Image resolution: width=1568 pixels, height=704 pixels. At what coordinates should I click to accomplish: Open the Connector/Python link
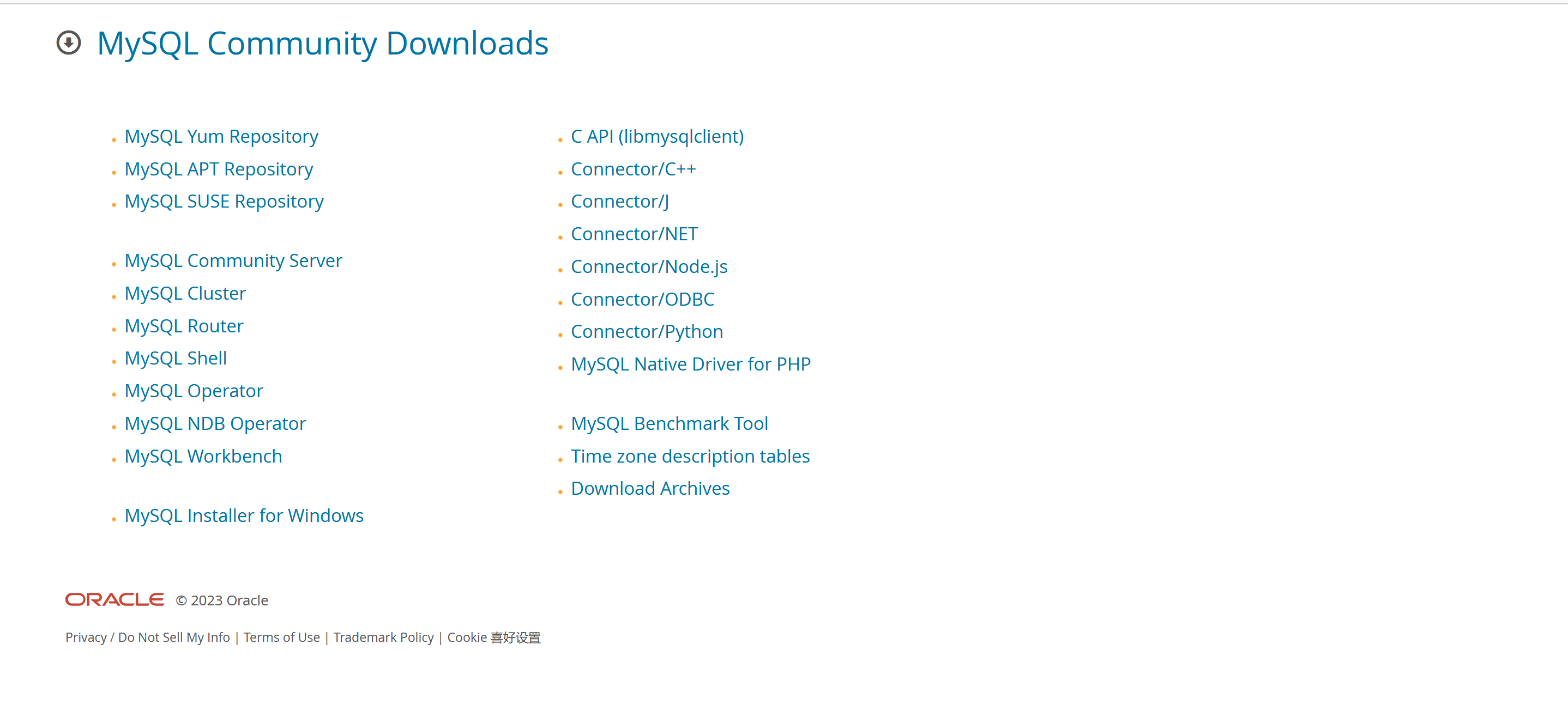pyautogui.click(x=647, y=332)
